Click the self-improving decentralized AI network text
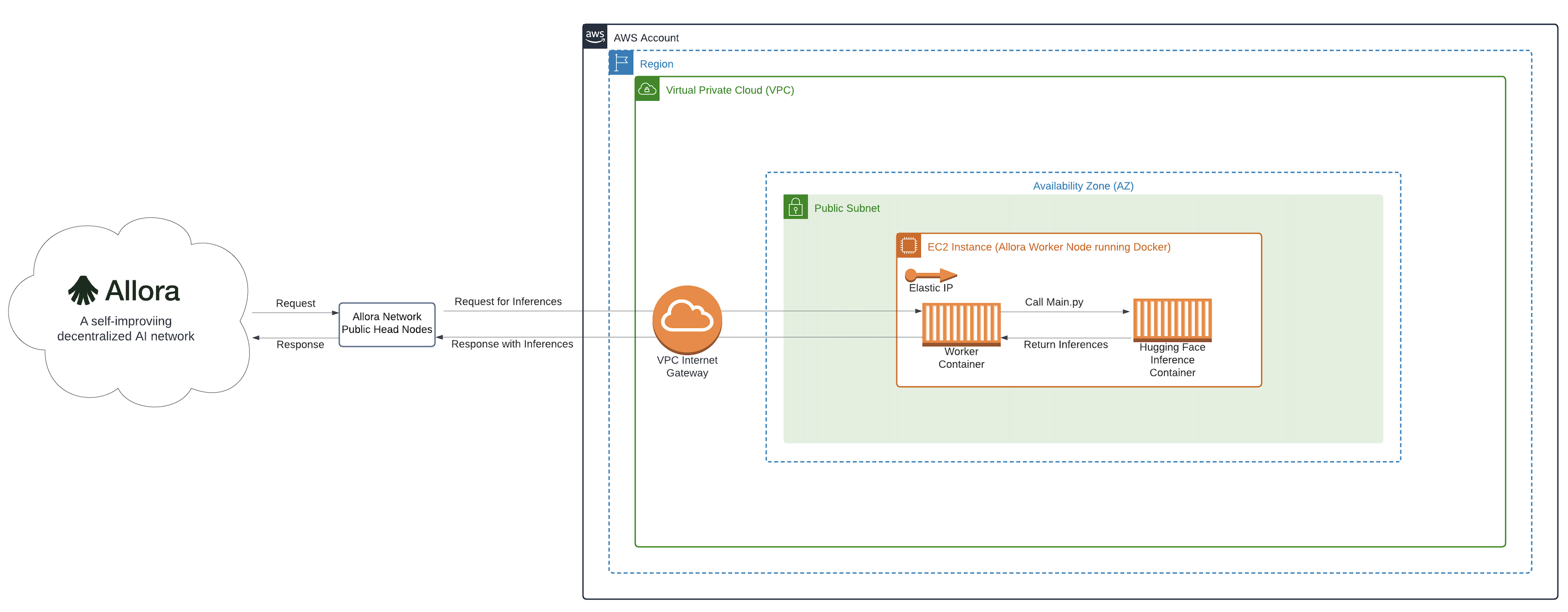 point(125,329)
